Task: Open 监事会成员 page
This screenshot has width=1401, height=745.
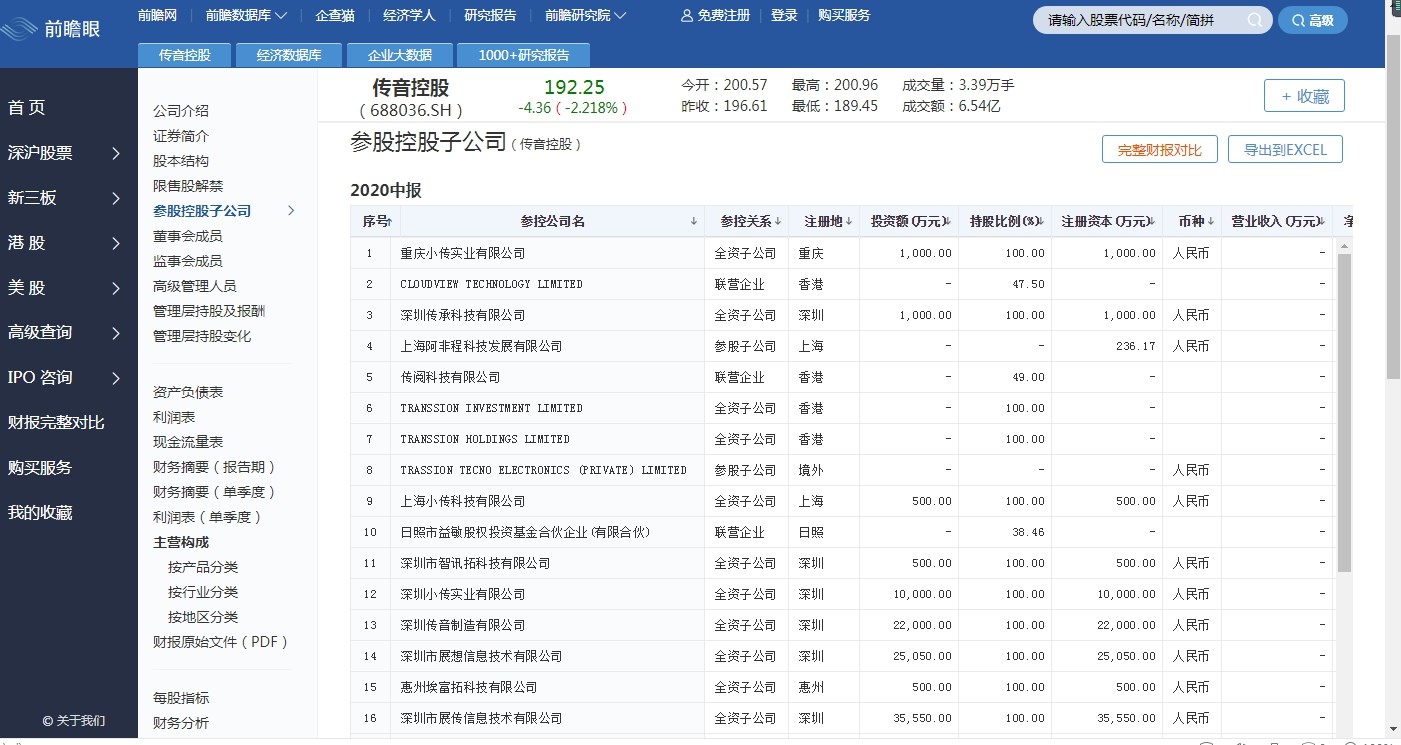Action: pyautogui.click(x=188, y=261)
